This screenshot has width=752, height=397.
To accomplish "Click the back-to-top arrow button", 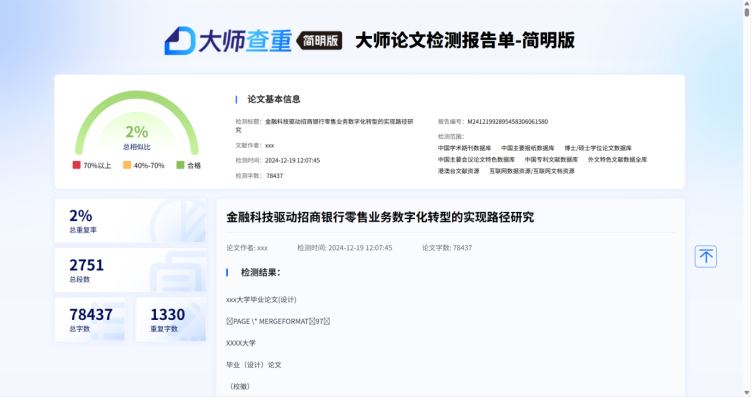I will point(705,257).
